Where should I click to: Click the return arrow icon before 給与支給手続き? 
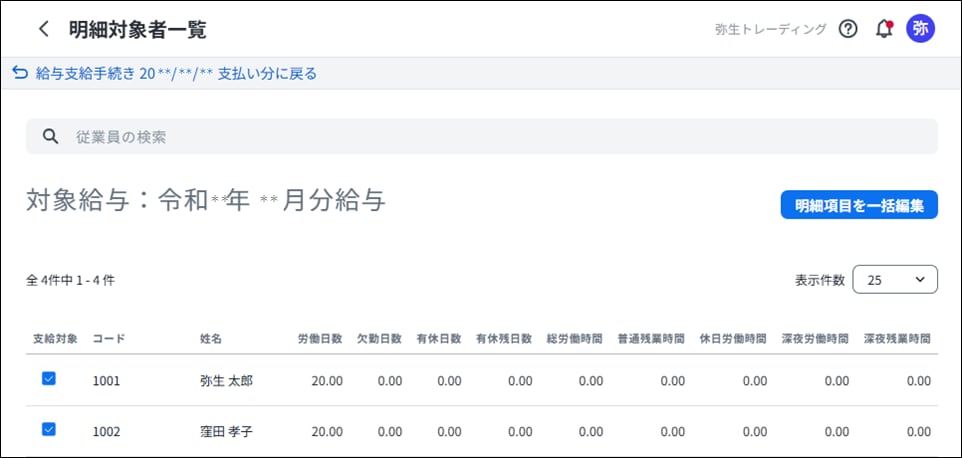pos(19,73)
